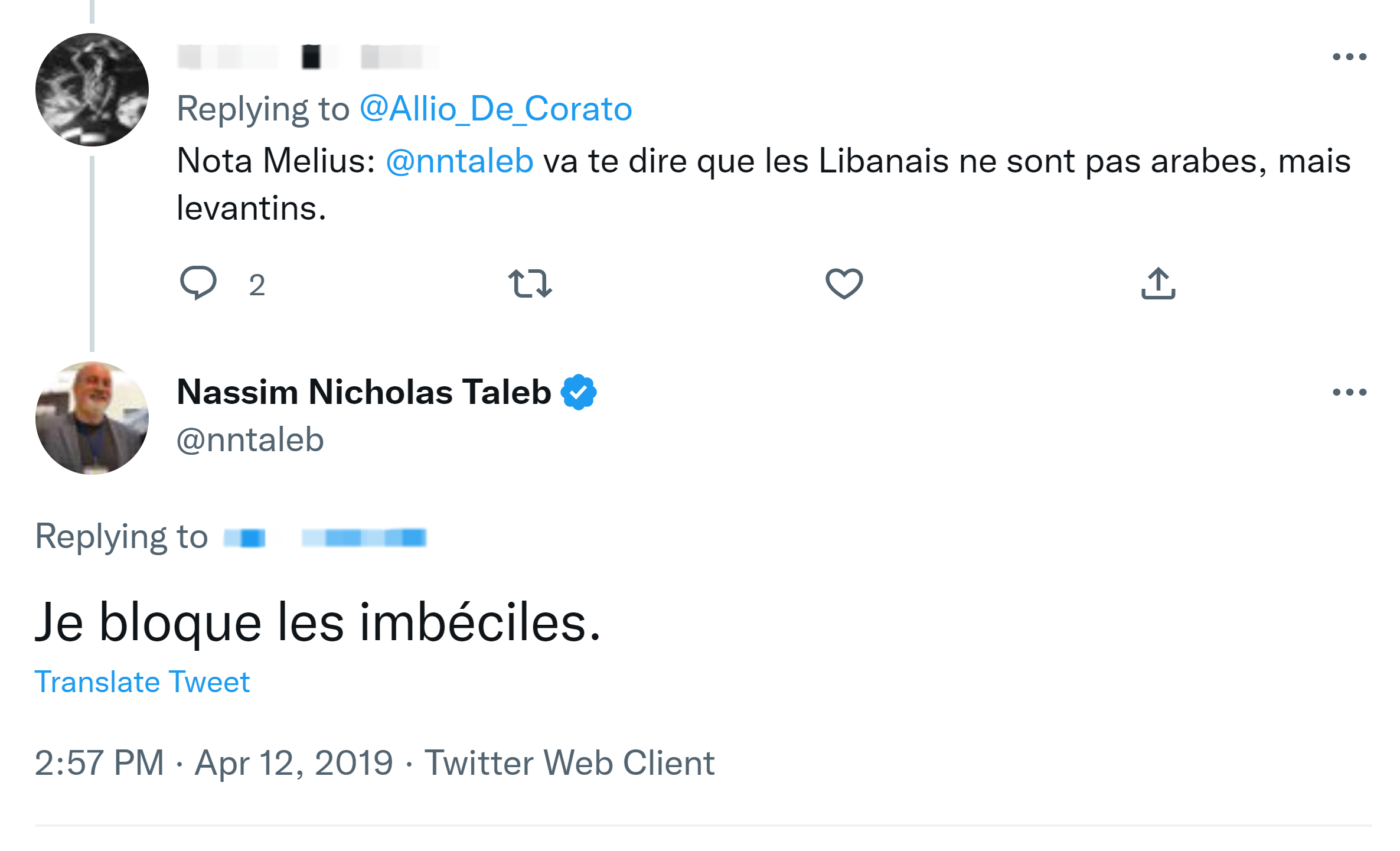Open Nassim Taleb's profile picture
Screen dimensions: 1400x851
pos(92,418)
